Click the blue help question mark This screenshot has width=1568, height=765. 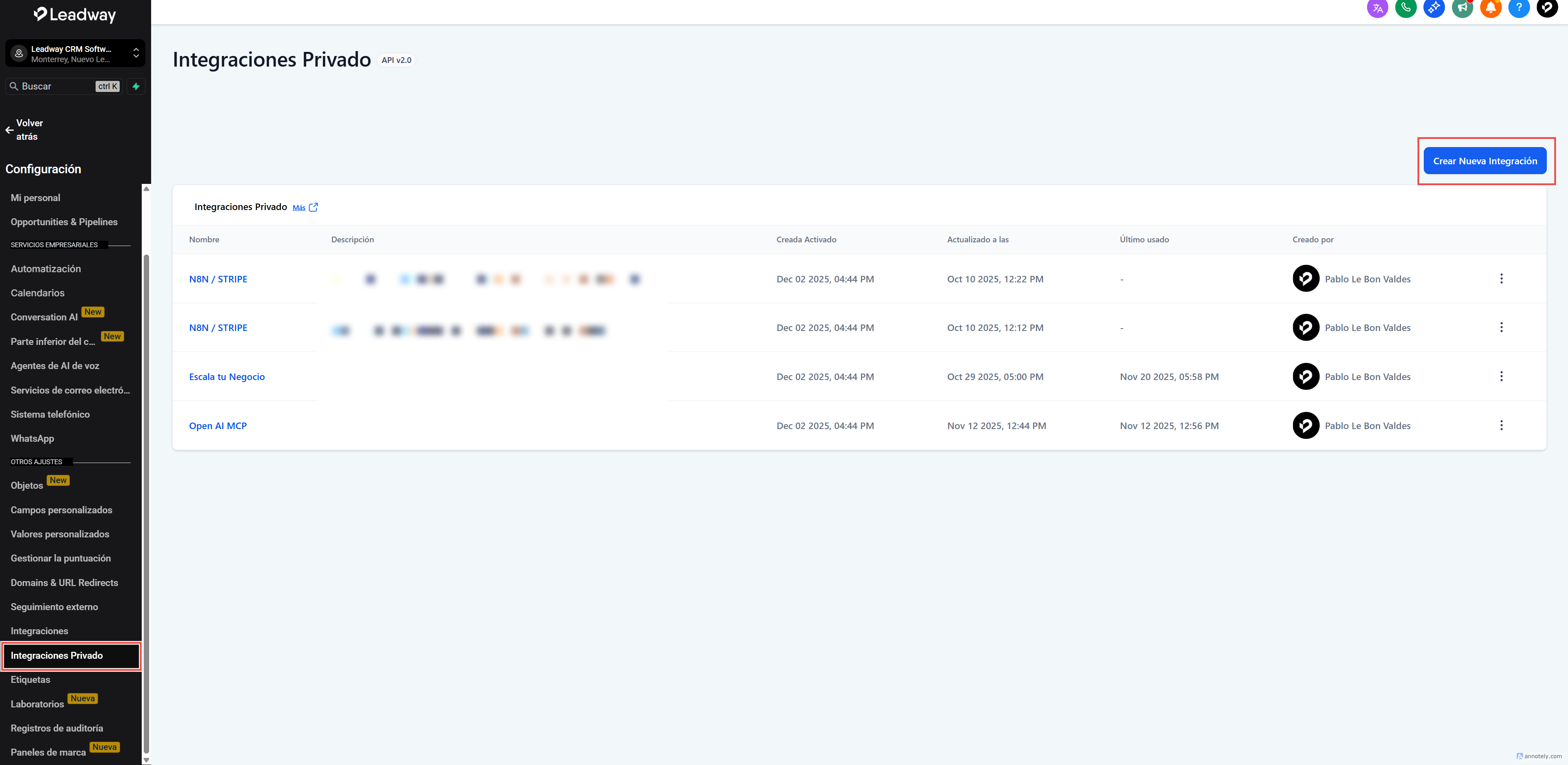[x=1519, y=8]
